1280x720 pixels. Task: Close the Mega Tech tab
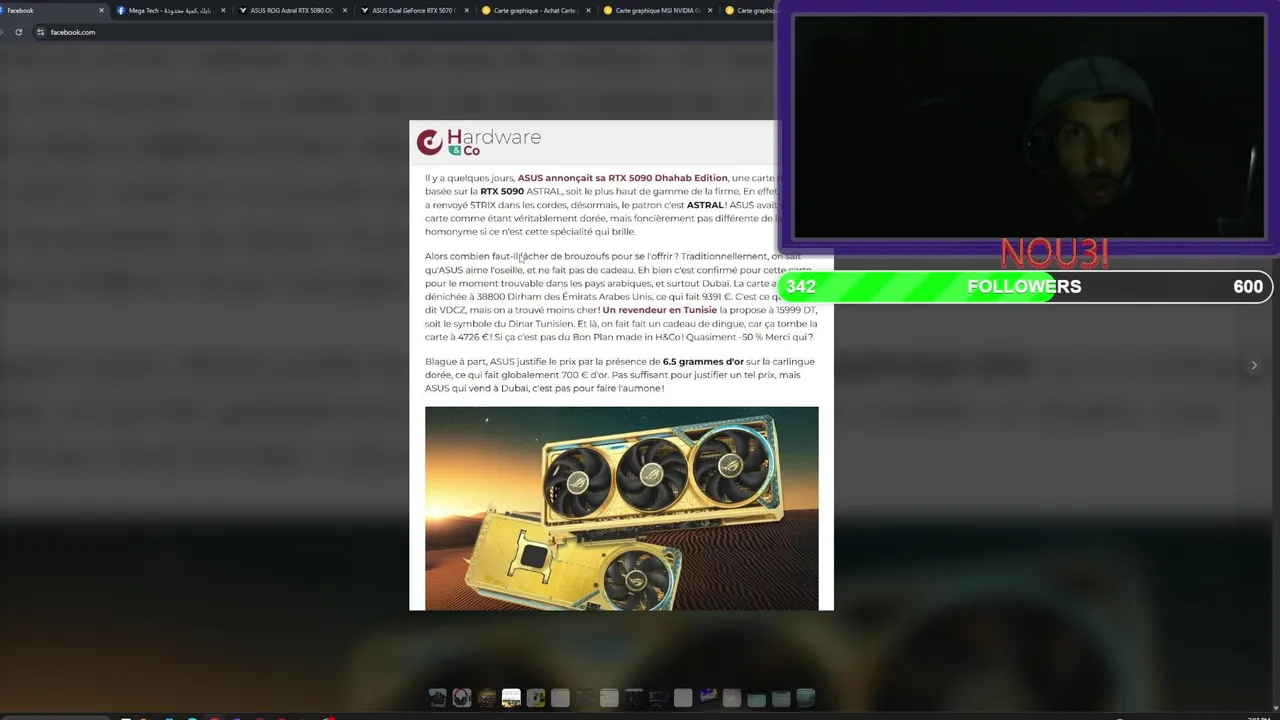click(223, 10)
